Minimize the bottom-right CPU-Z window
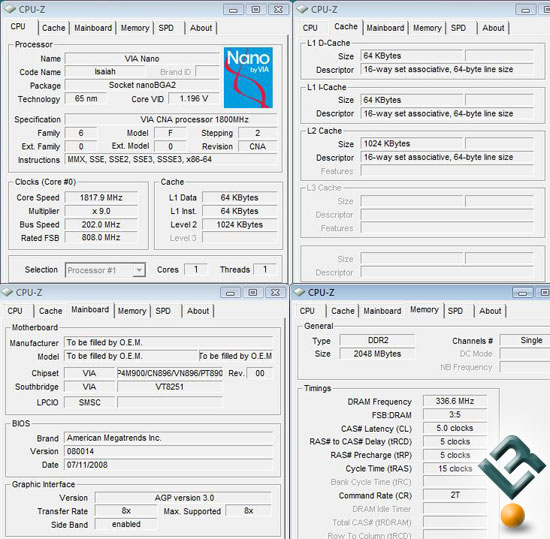Image resolution: width=550 pixels, height=539 pixels. [x=523, y=292]
